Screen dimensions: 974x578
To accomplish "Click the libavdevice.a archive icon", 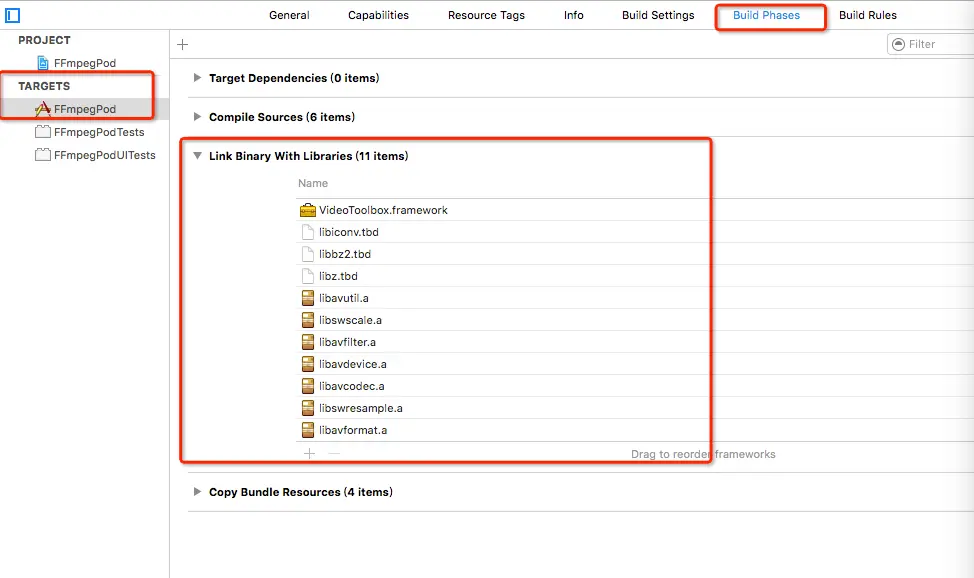I will 307,364.
